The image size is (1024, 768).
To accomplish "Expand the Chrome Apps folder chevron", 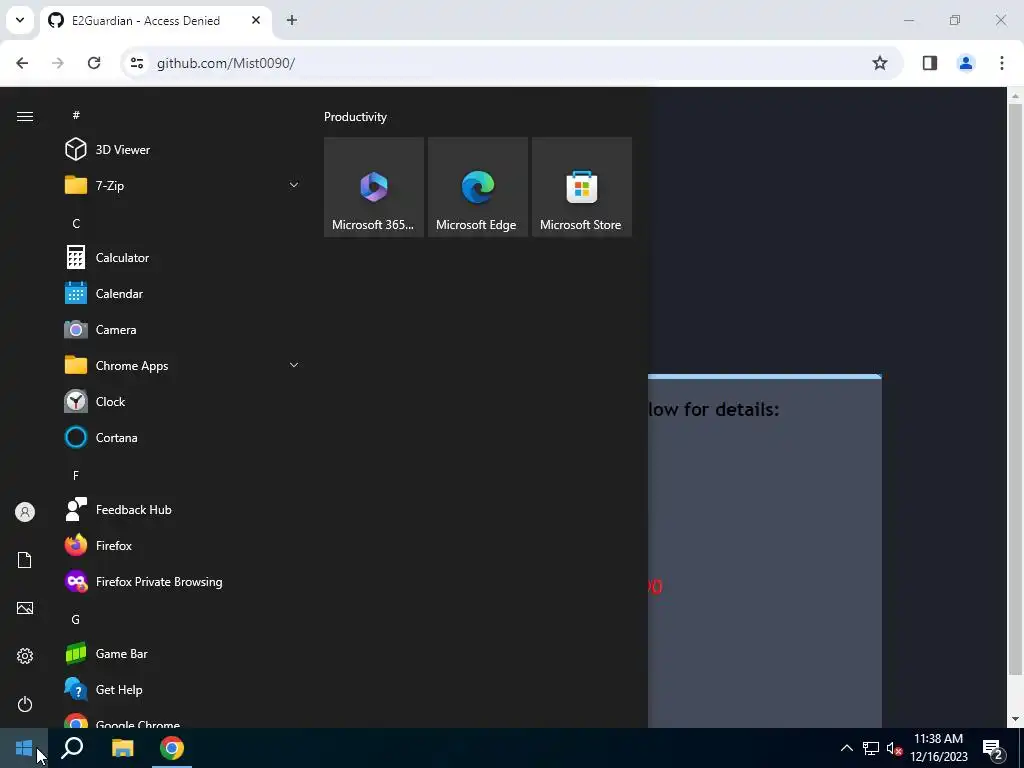I will click(x=294, y=366).
